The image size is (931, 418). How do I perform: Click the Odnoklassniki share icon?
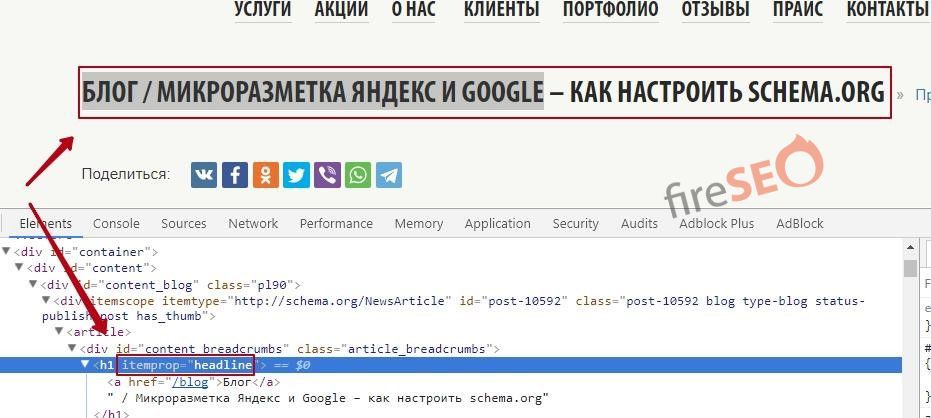point(266,175)
